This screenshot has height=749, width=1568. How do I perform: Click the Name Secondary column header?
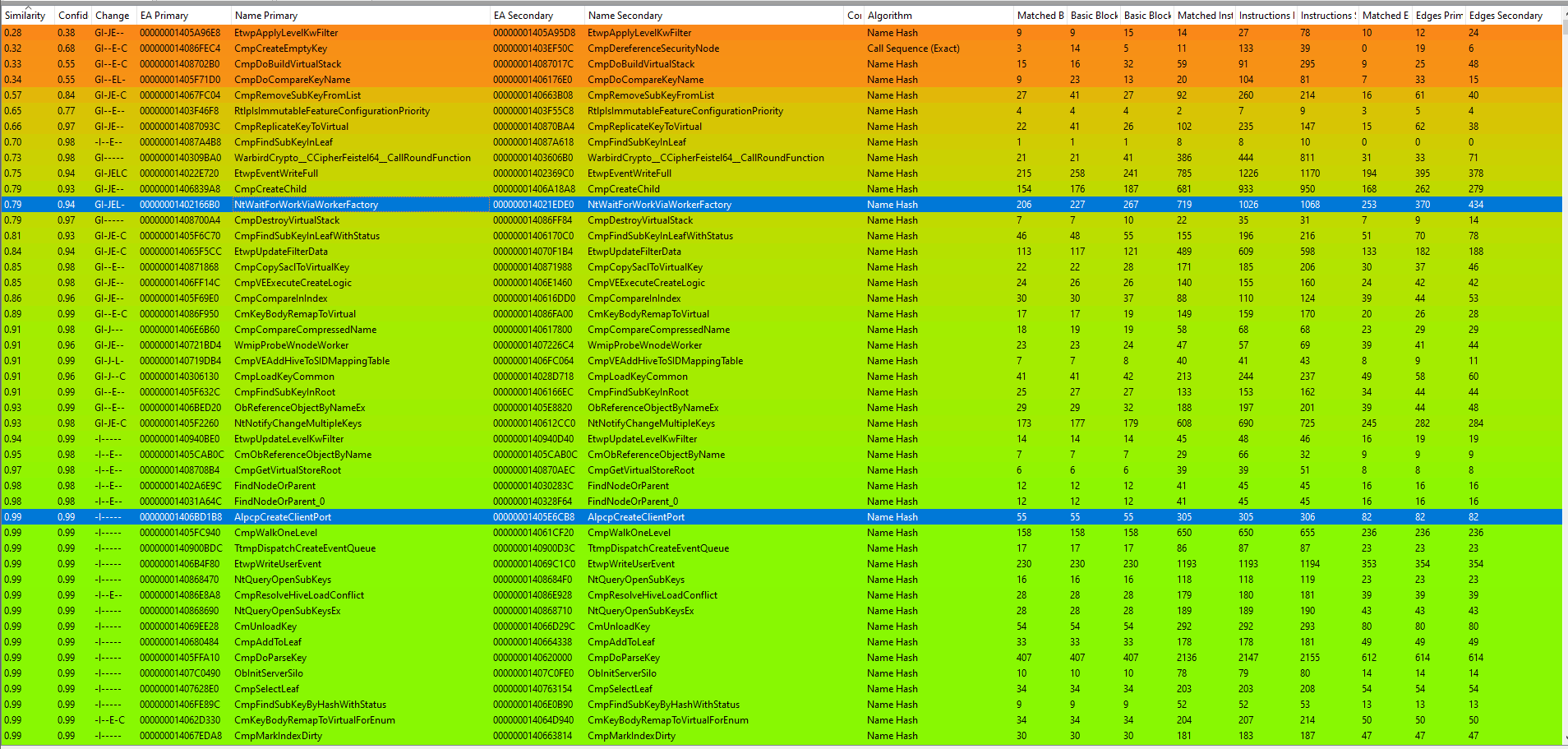(x=625, y=16)
